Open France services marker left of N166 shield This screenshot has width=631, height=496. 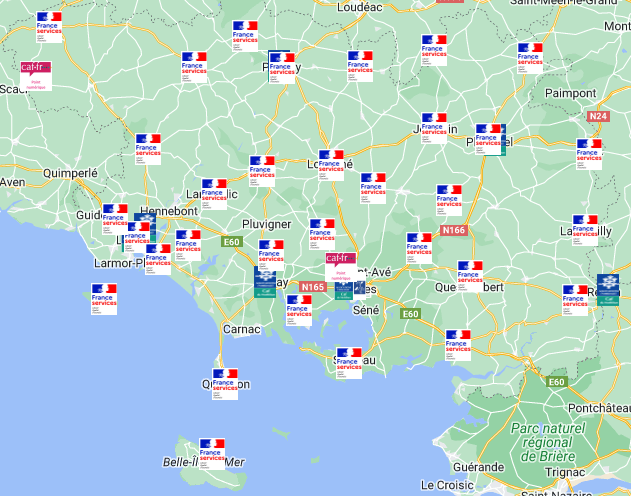point(419,248)
